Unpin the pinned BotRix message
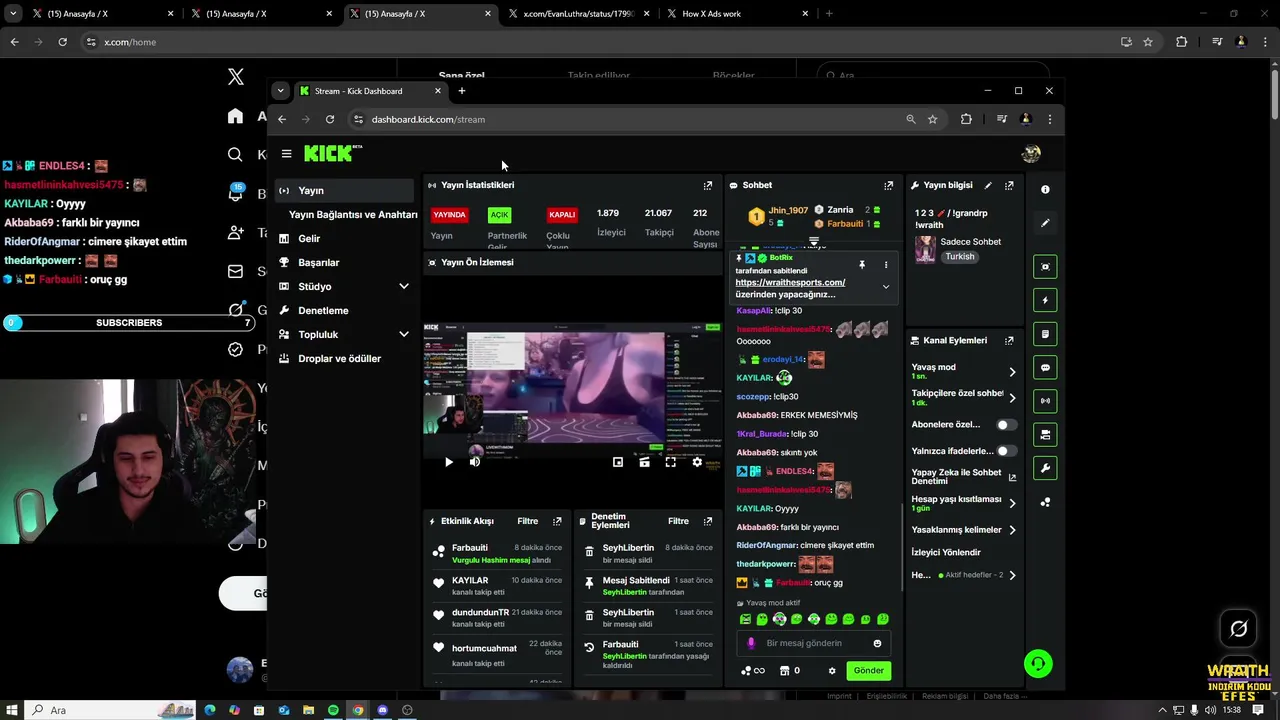This screenshot has width=1280, height=720. 861,265
